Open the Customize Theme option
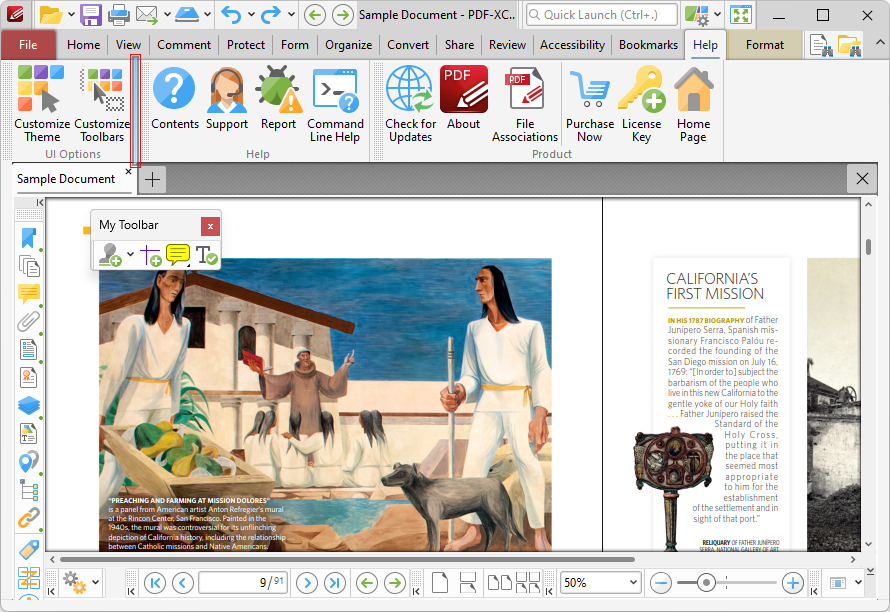Viewport: 890px width, 612px height. coord(41,104)
